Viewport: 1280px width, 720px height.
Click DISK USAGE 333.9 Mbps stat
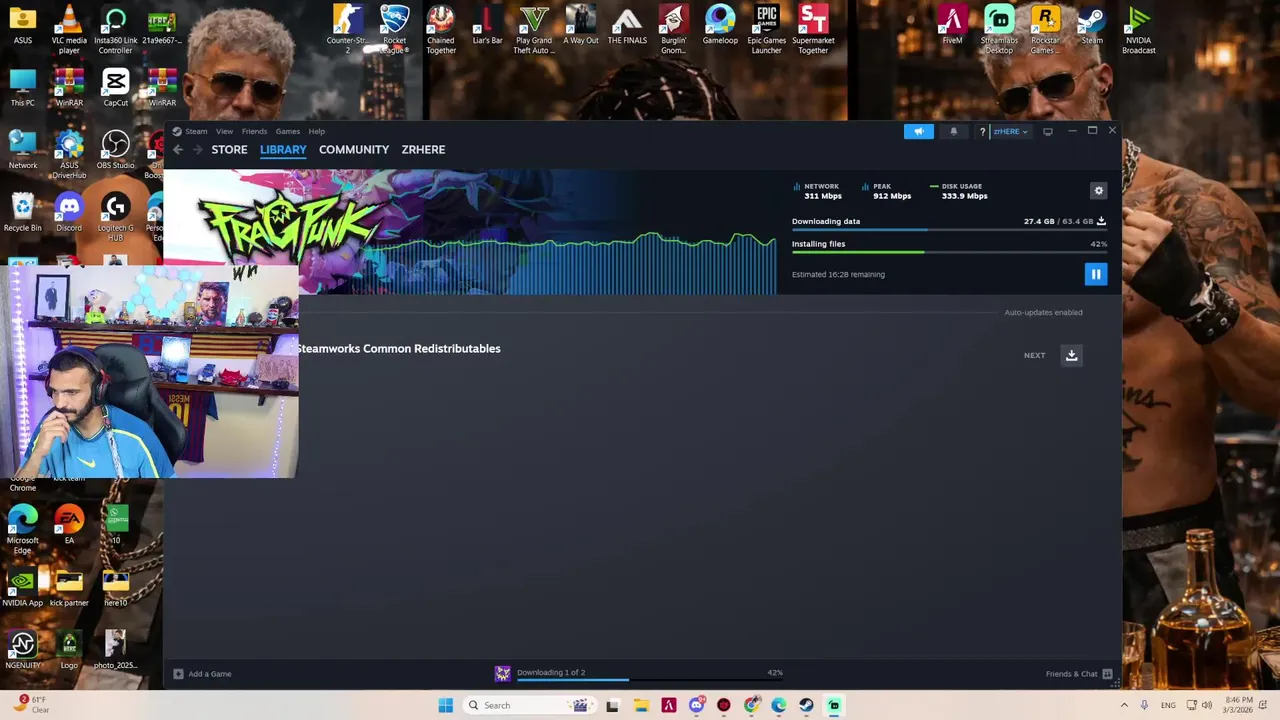tap(959, 191)
